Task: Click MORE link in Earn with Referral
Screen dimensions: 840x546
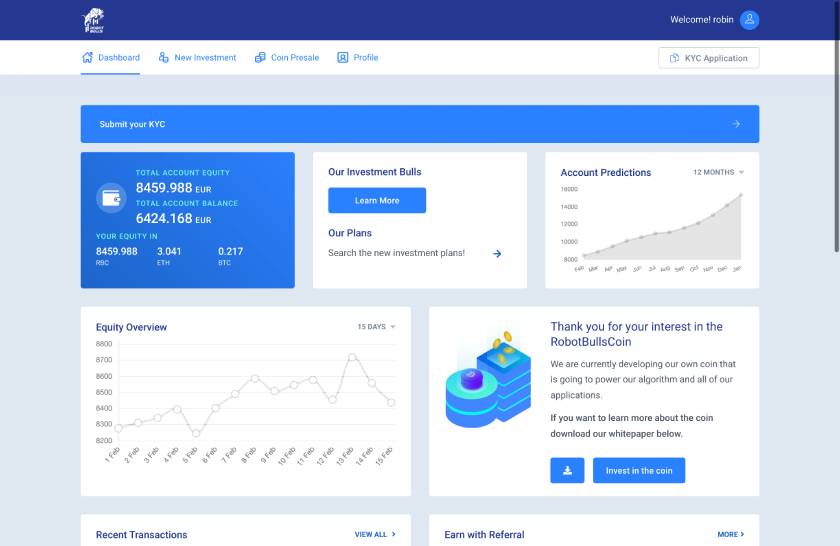Action: coord(731,535)
